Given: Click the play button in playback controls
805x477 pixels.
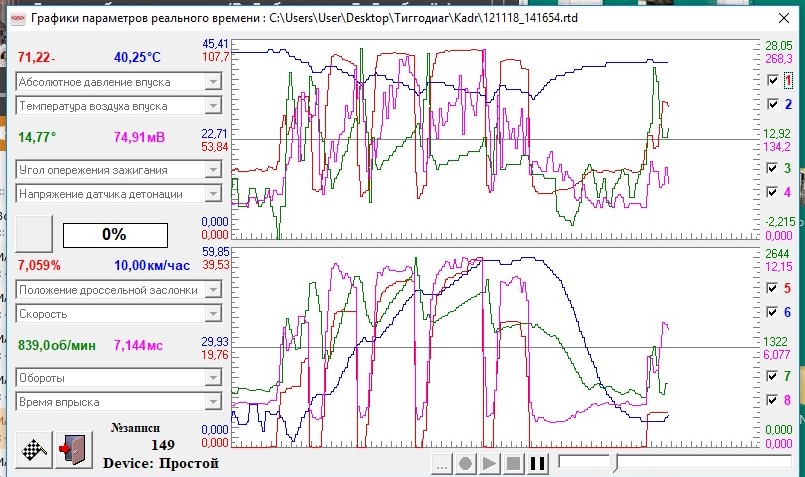Looking at the screenshot, I should (489, 464).
